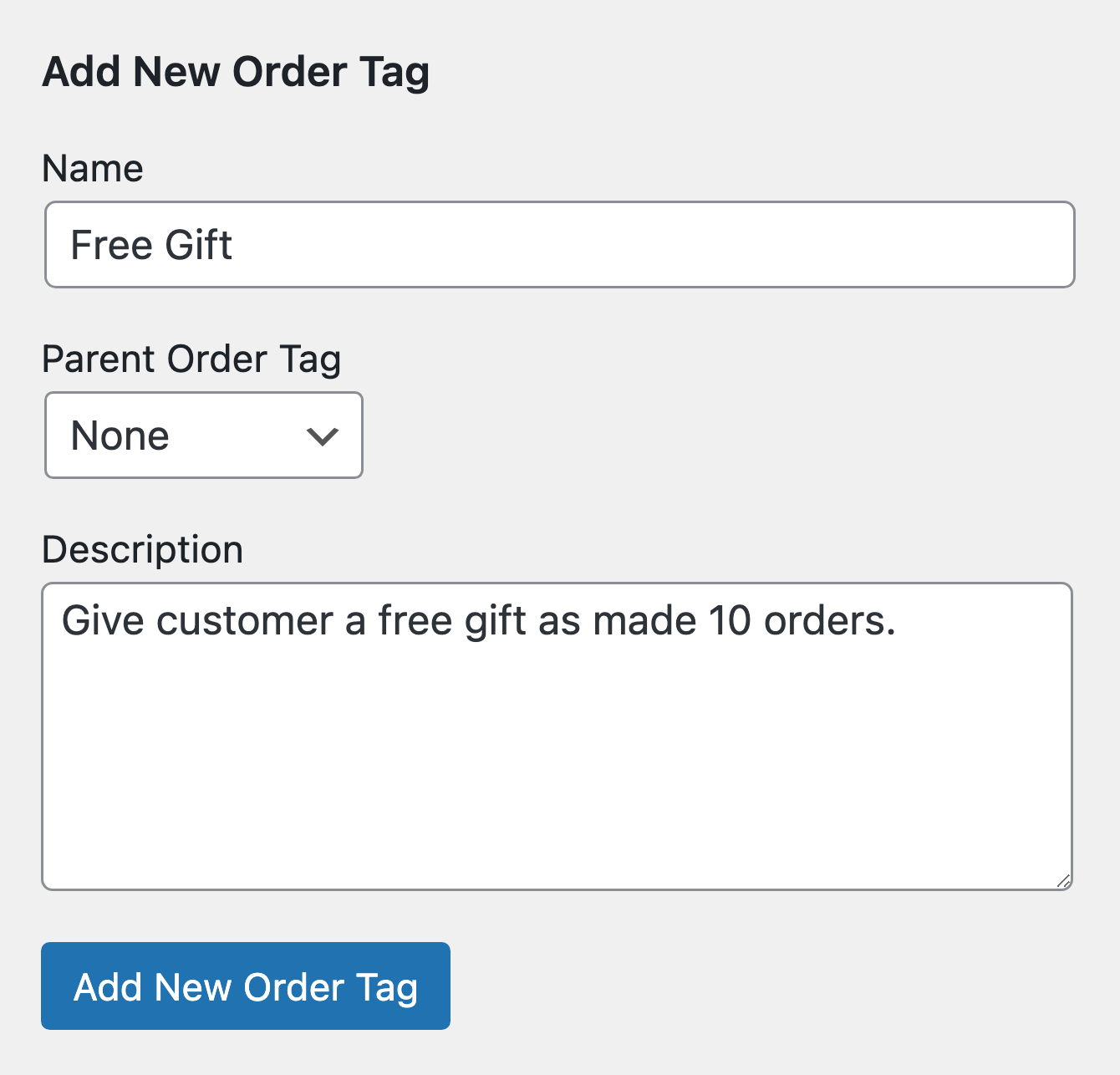Focus the parent tag selection control
Image resolution: width=1120 pixels, height=1075 pixels.
pyautogui.click(x=203, y=435)
